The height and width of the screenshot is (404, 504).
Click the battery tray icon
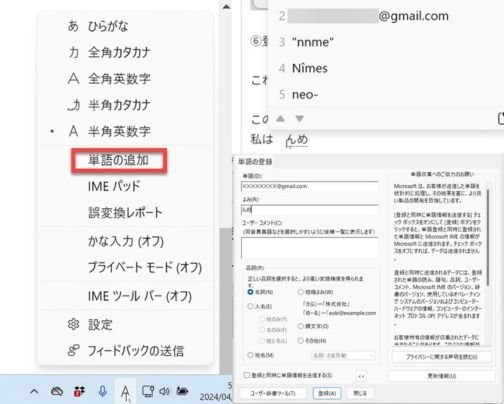pyautogui.click(x=182, y=391)
